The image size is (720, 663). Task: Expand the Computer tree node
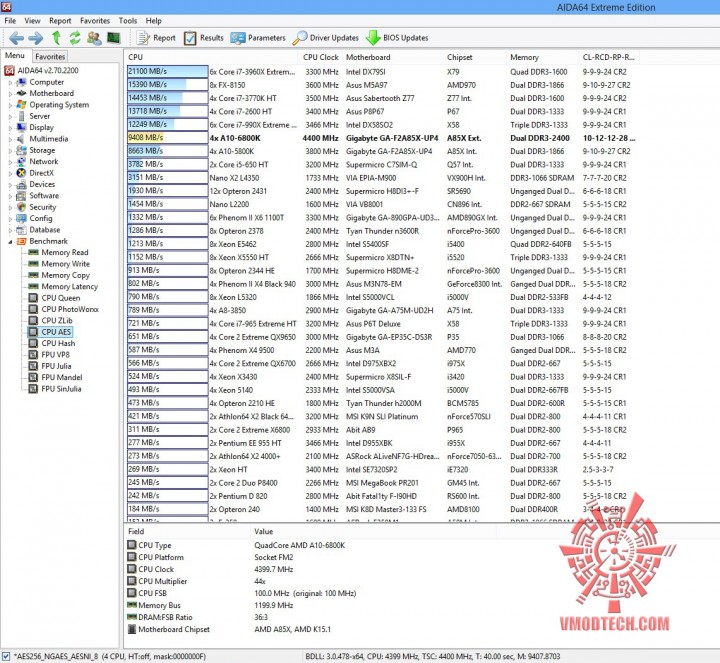[x=10, y=83]
